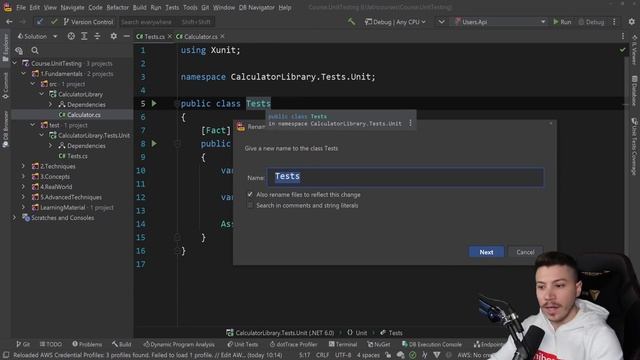Open the Version Control widget
Screen dimensions: 640x360
[89, 22]
